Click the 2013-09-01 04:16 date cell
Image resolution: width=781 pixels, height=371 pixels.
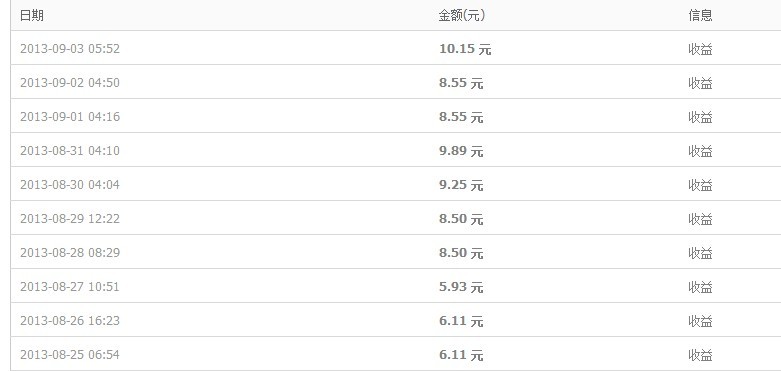(x=70, y=117)
